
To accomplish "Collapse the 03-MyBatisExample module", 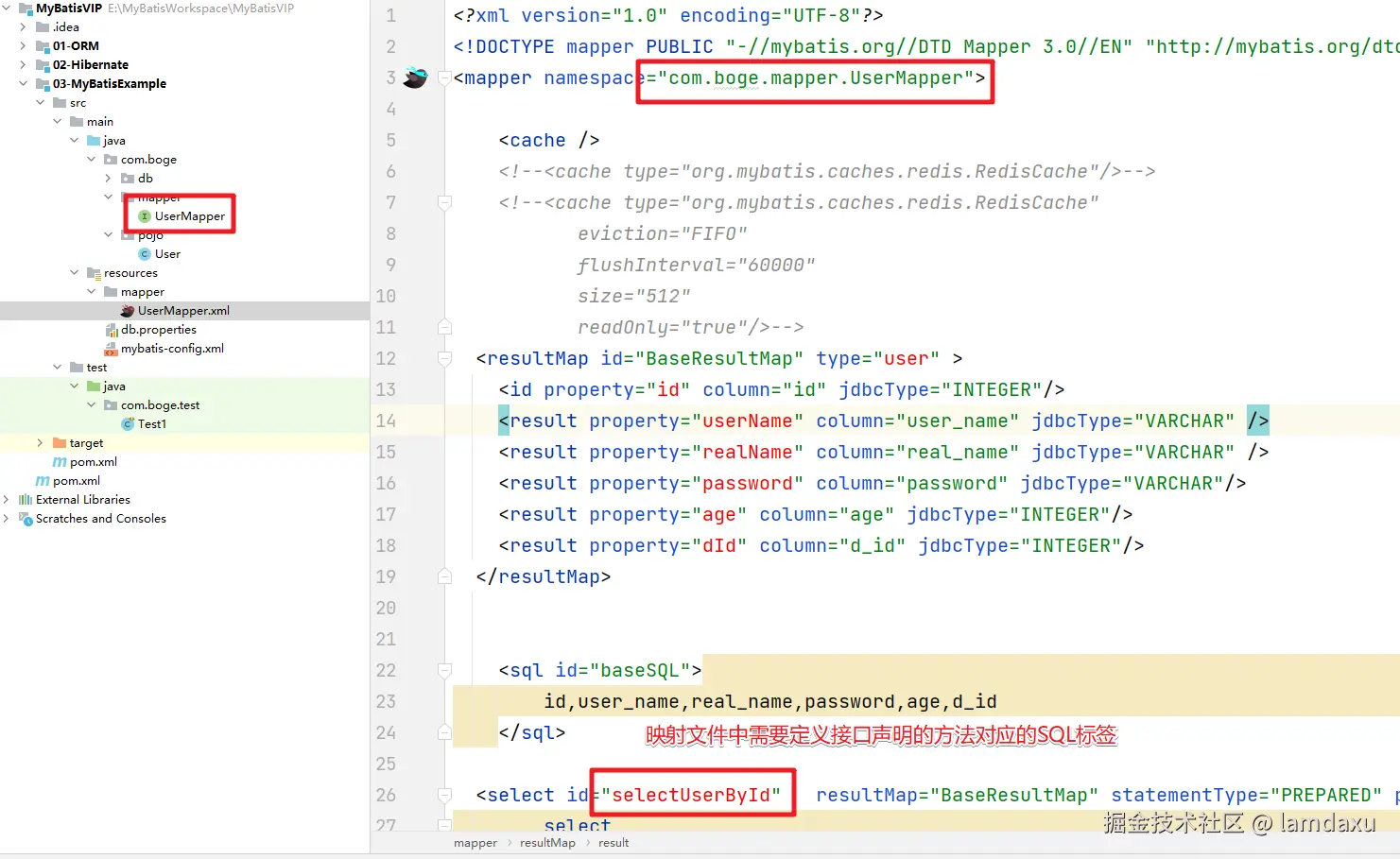I will (x=24, y=84).
